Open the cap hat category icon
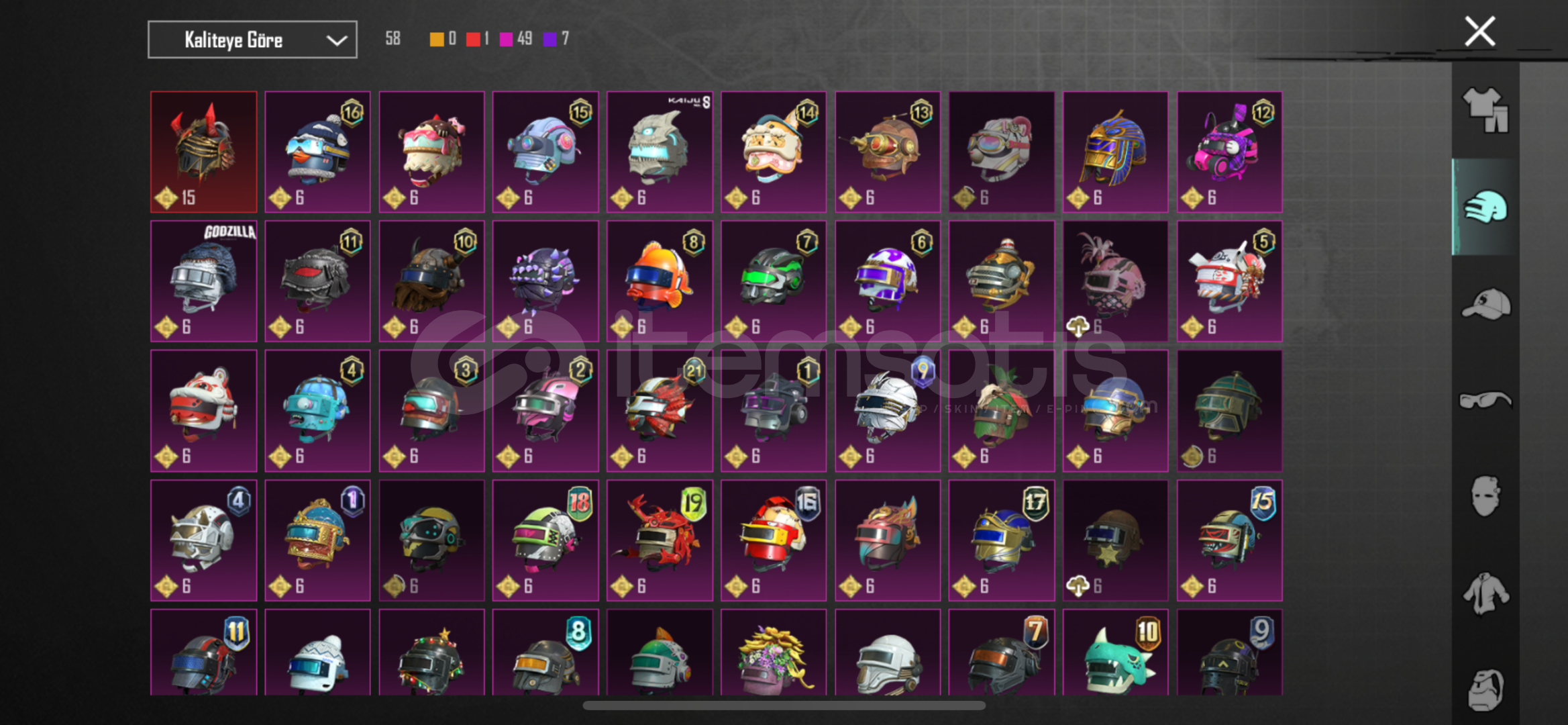 tap(1485, 304)
